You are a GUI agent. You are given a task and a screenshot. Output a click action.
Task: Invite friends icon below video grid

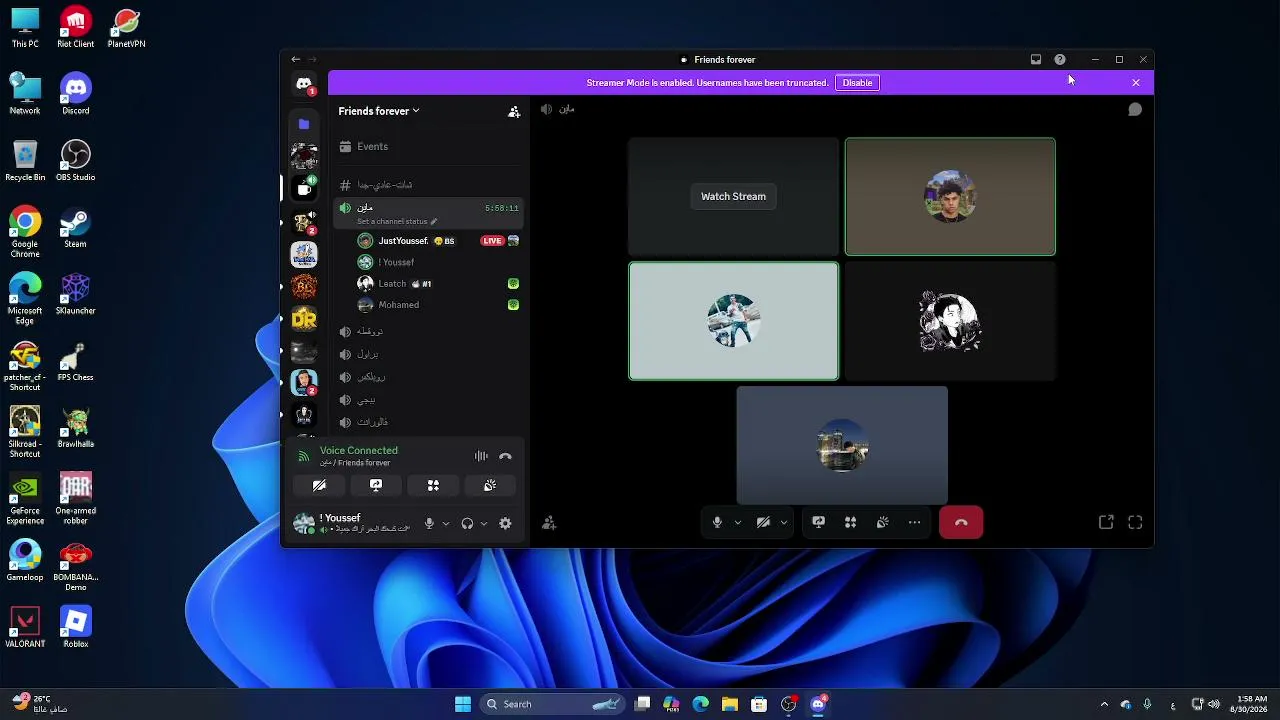point(549,522)
